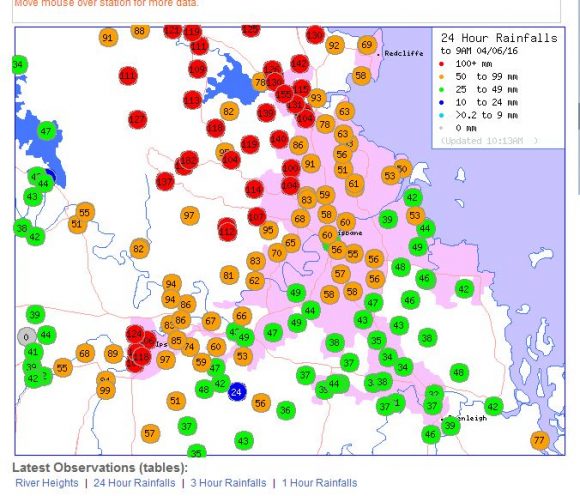Viewport: 580px width, 496px height.
Task: Click the 'Updated 10:13AM' legend note
Action: (x=489, y=141)
